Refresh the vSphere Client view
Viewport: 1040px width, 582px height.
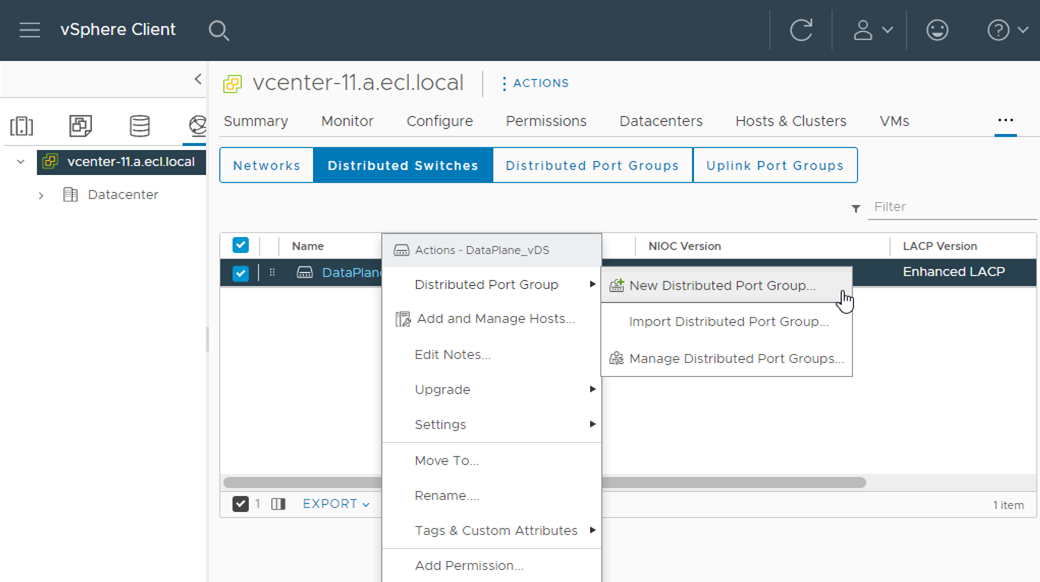(801, 30)
